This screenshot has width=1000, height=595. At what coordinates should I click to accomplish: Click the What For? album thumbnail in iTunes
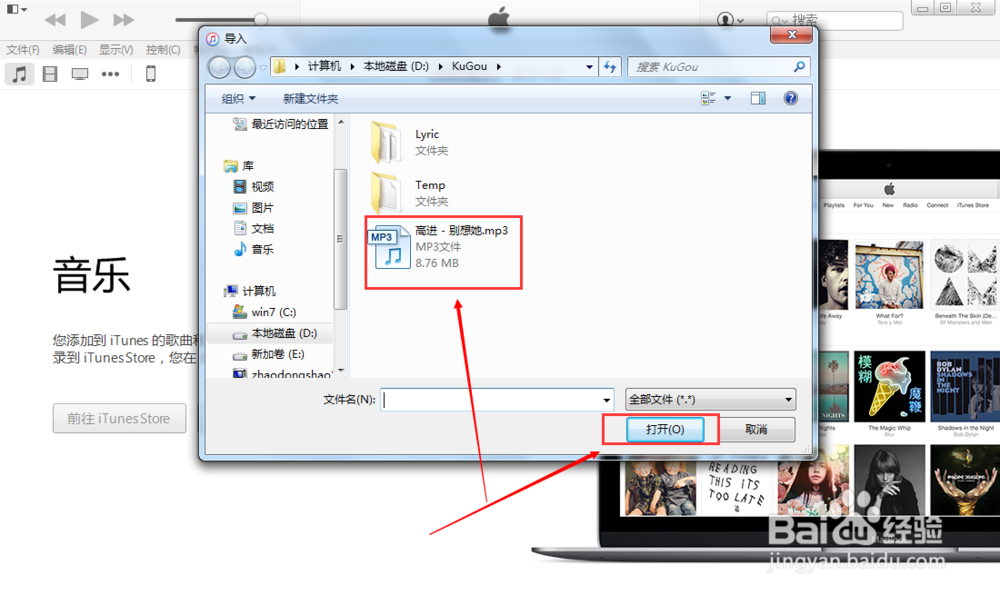pos(889,275)
